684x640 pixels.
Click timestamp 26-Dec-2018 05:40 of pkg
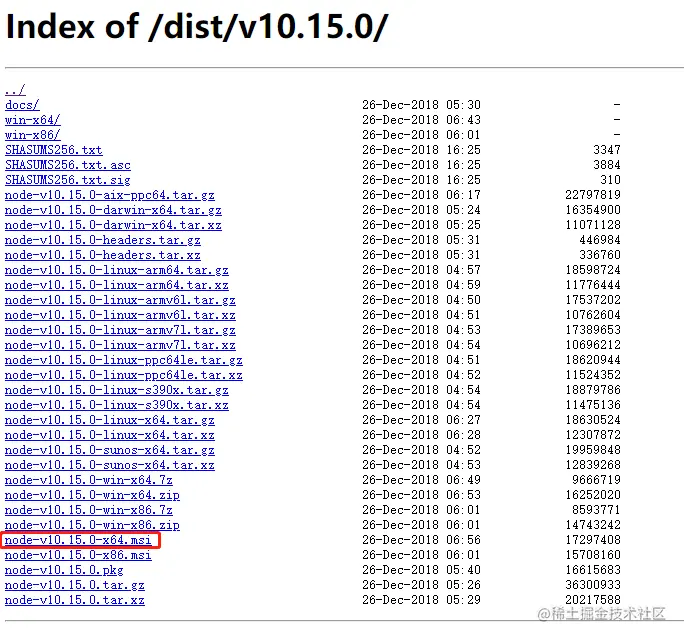pos(421,570)
